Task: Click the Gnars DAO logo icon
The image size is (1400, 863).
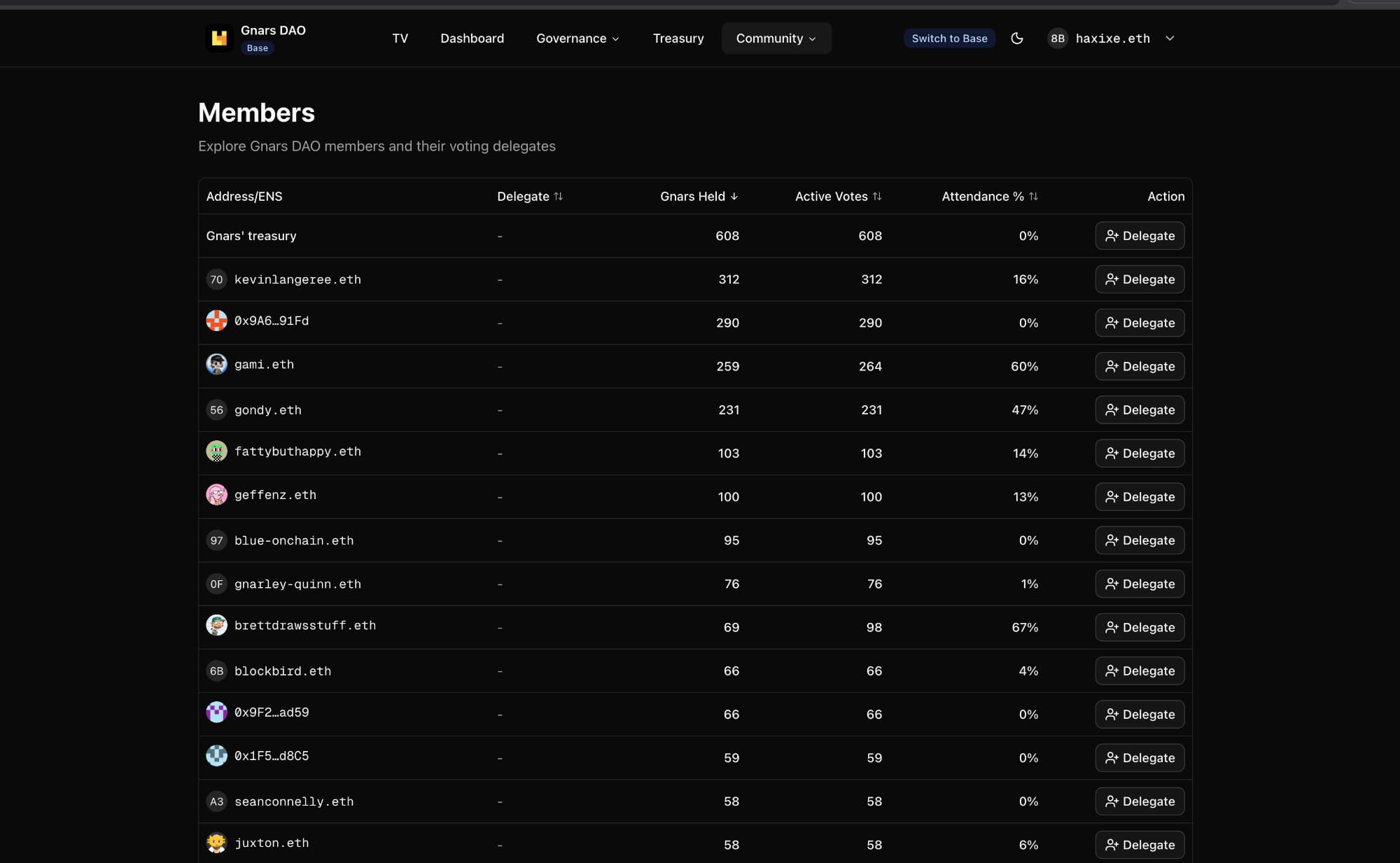Action: [x=219, y=38]
